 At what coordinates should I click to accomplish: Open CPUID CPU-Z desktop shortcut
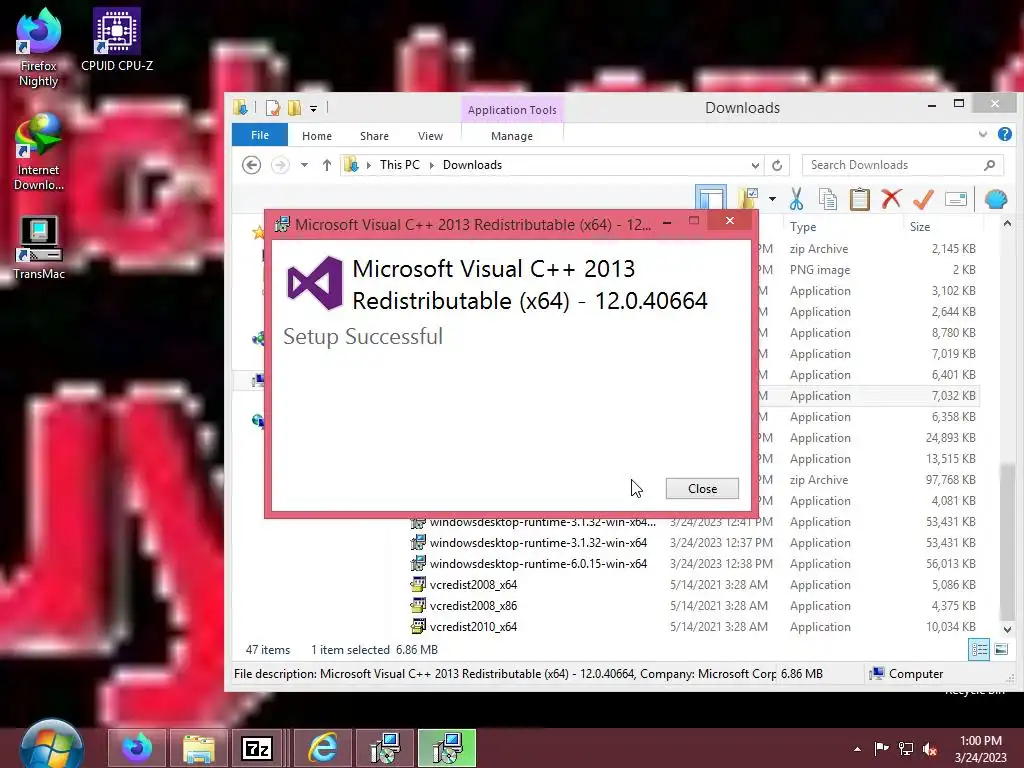pos(117,40)
